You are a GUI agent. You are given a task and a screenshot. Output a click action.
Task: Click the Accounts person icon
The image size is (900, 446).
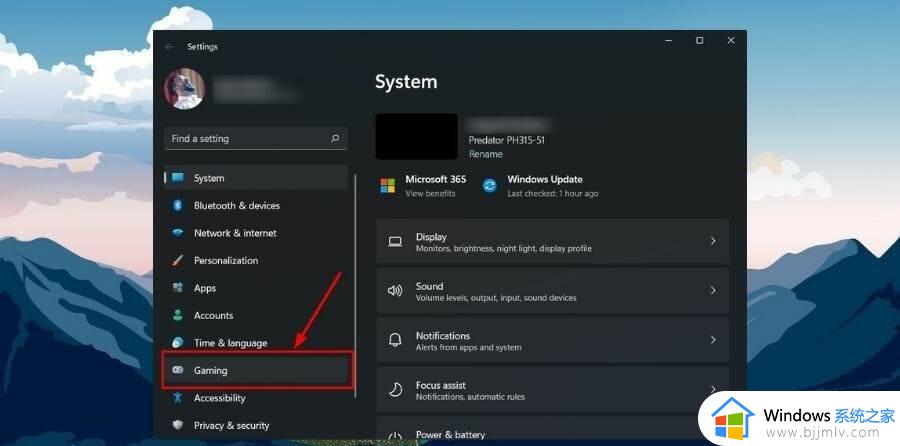point(178,315)
